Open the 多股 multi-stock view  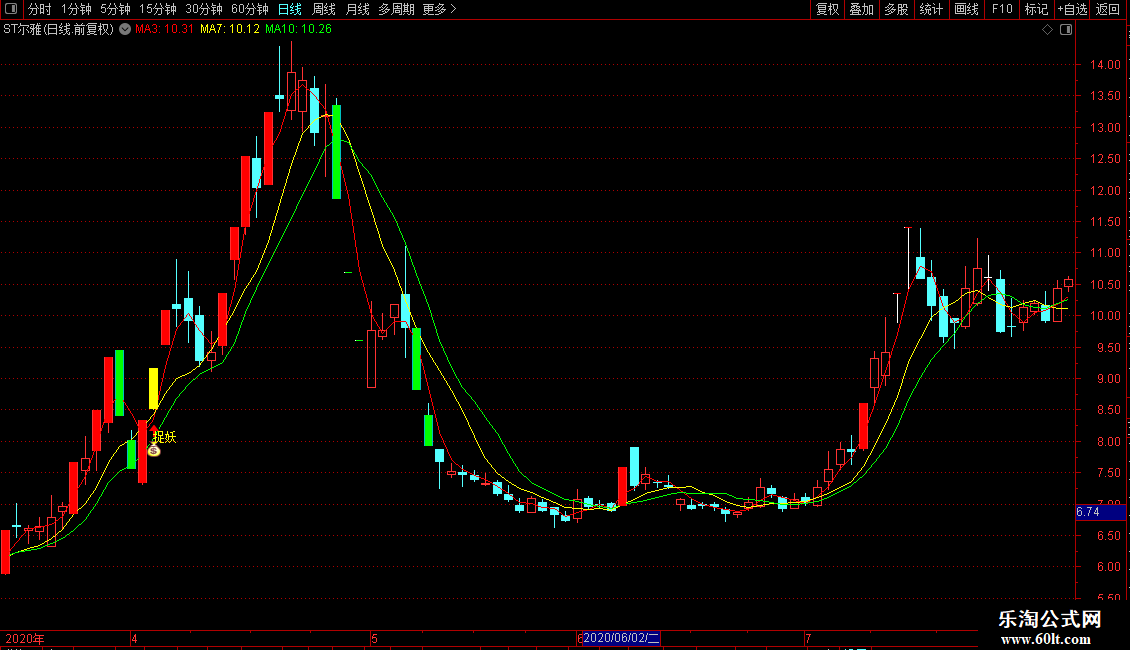[896, 9]
